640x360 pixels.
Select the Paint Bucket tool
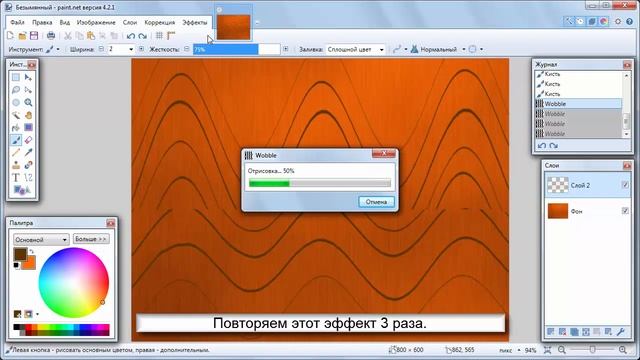click(x=16, y=128)
